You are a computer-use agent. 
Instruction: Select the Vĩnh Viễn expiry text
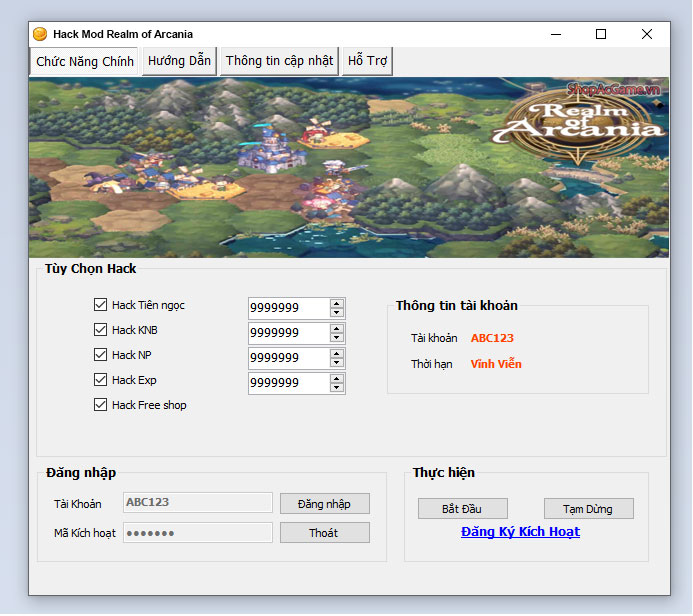tap(496, 364)
